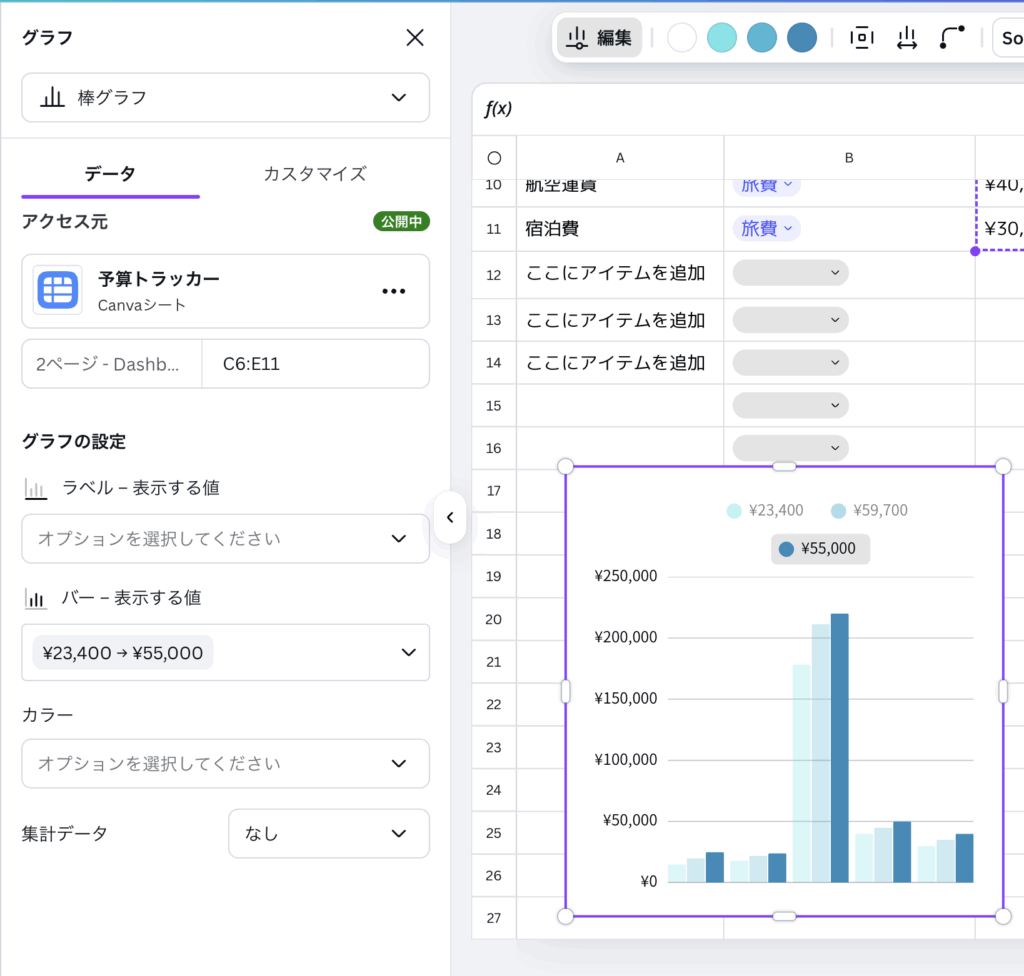Click the chart's bottom-left resize handle
1024x976 pixels.
tap(566, 917)
